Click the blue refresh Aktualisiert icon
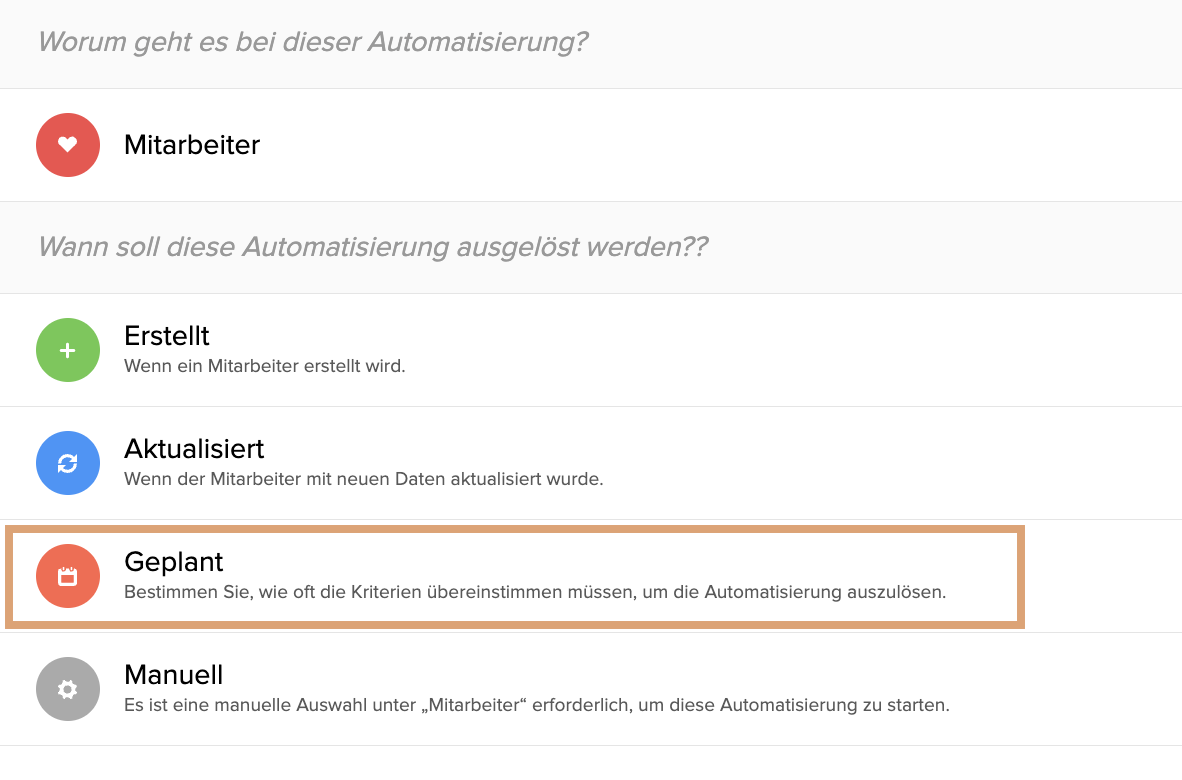 click(x=68, y=463)
